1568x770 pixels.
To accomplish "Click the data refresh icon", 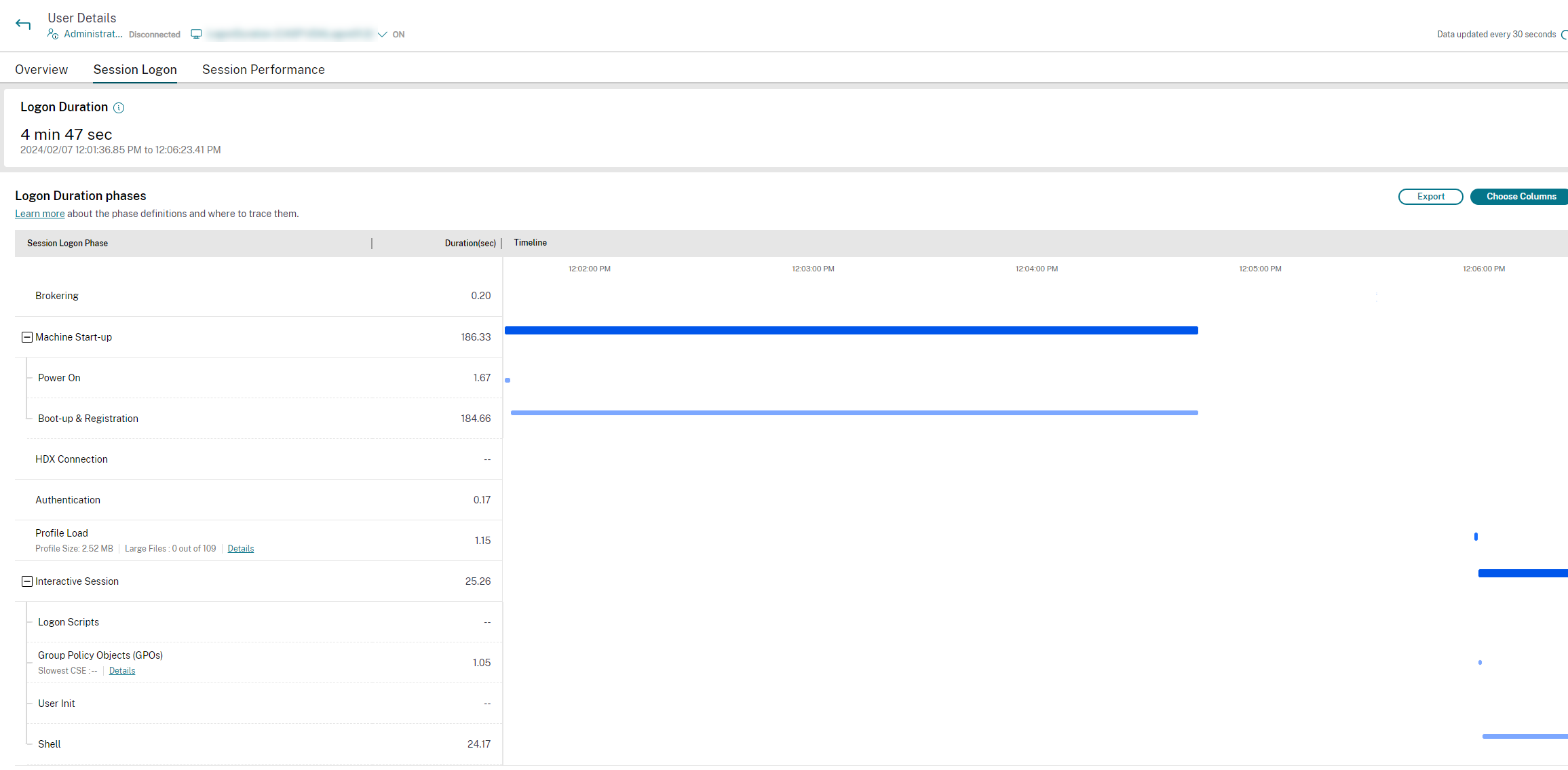I will tap(1563, 35).
